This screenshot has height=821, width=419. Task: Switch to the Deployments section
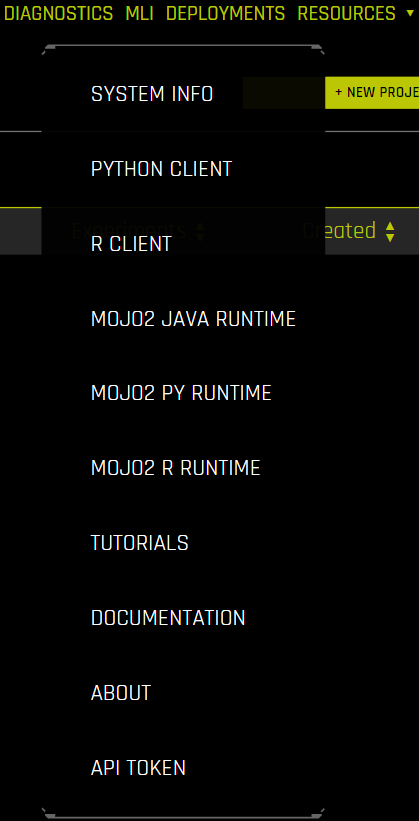coord(225,13)
